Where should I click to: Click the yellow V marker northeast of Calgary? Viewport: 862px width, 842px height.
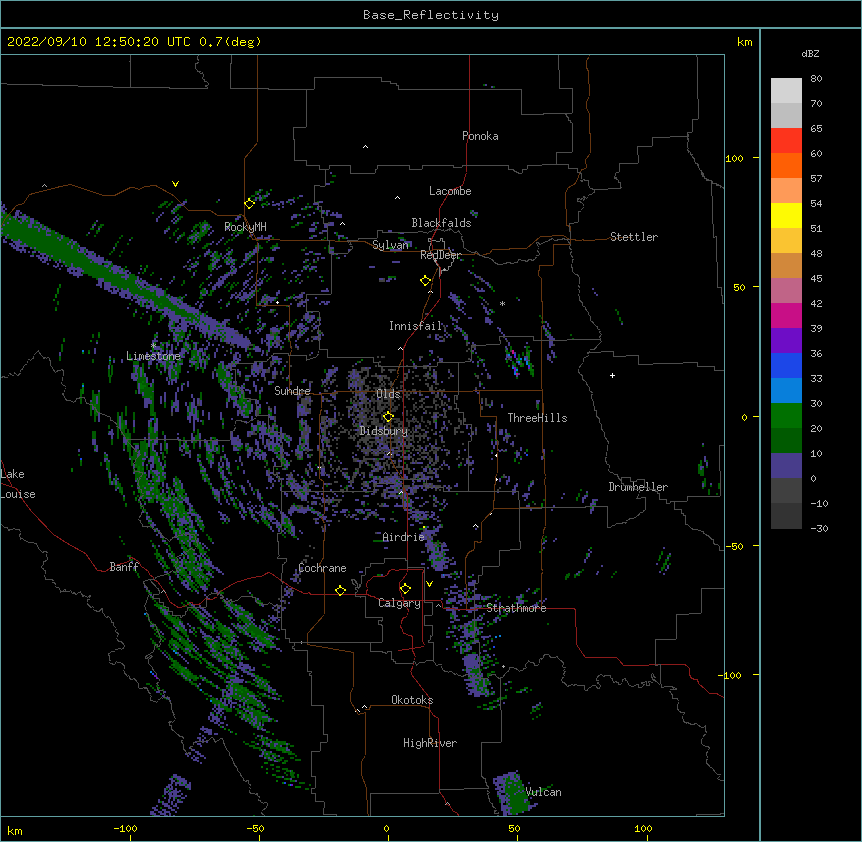429,584
